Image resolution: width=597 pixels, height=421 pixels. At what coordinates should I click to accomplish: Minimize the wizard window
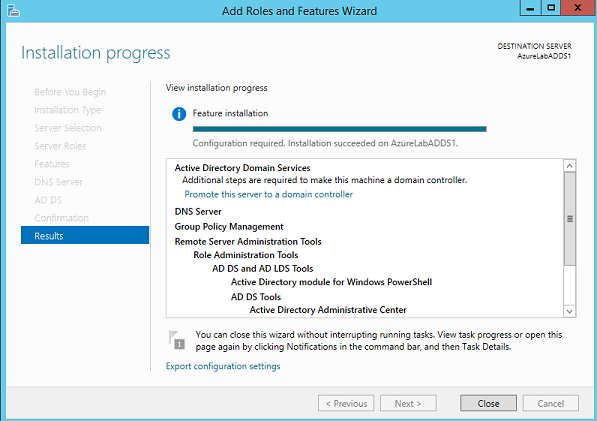point(530,8)
